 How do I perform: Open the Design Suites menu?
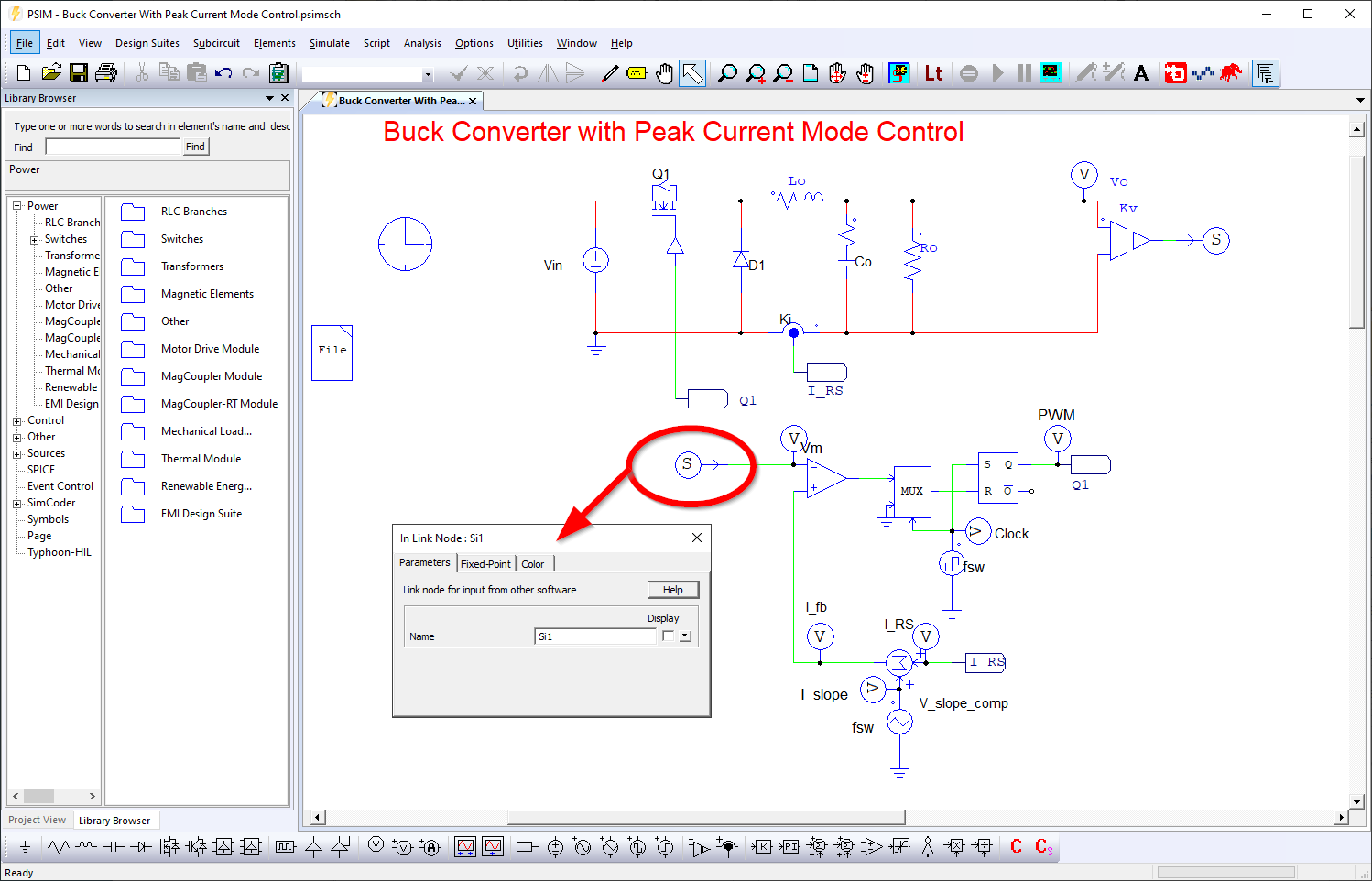(x=147, y=43)
